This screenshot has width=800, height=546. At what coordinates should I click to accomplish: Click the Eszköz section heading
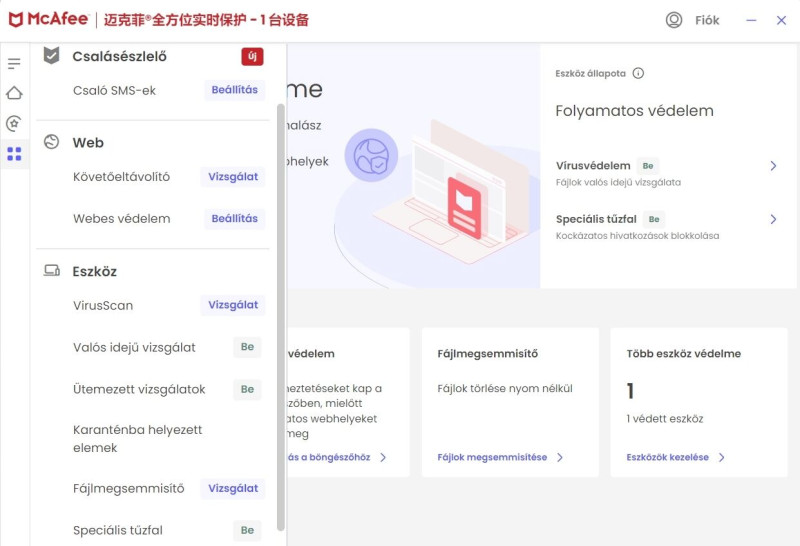point(94,271)
